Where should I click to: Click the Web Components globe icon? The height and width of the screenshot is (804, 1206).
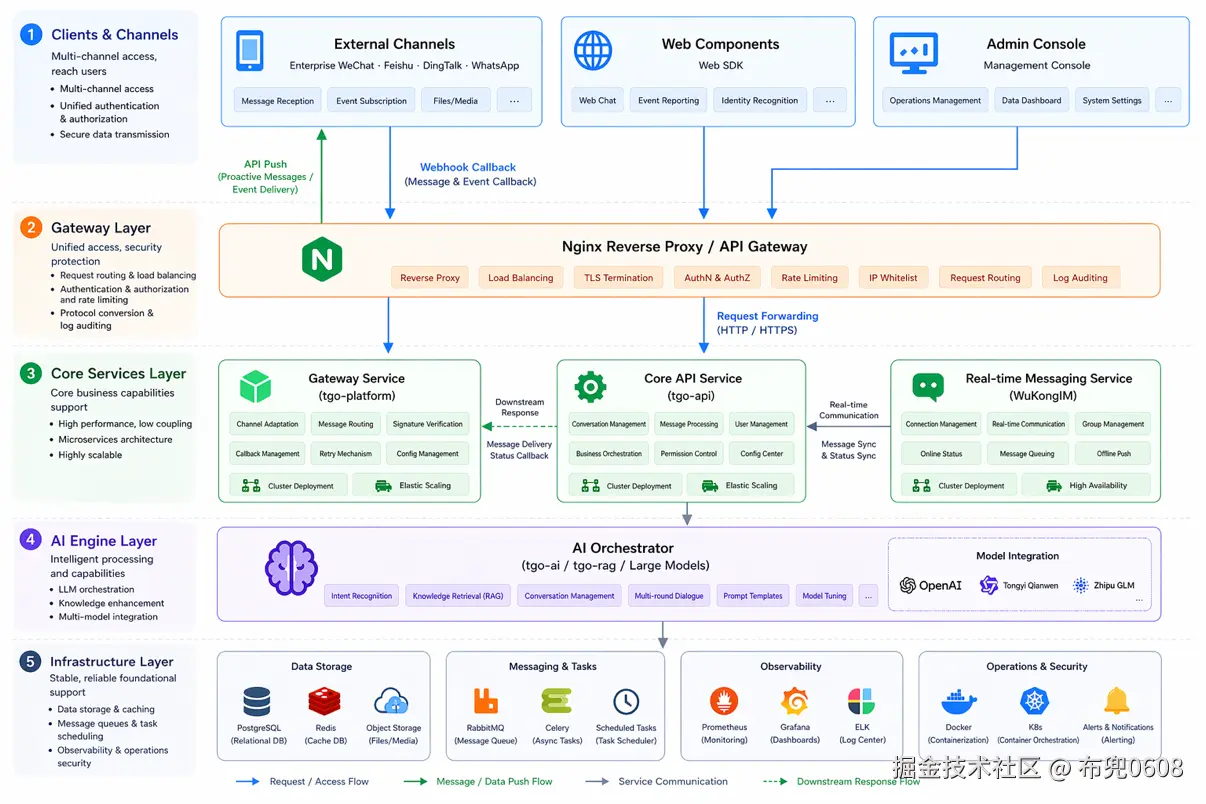pyautogui.click(x=593, y=50)
